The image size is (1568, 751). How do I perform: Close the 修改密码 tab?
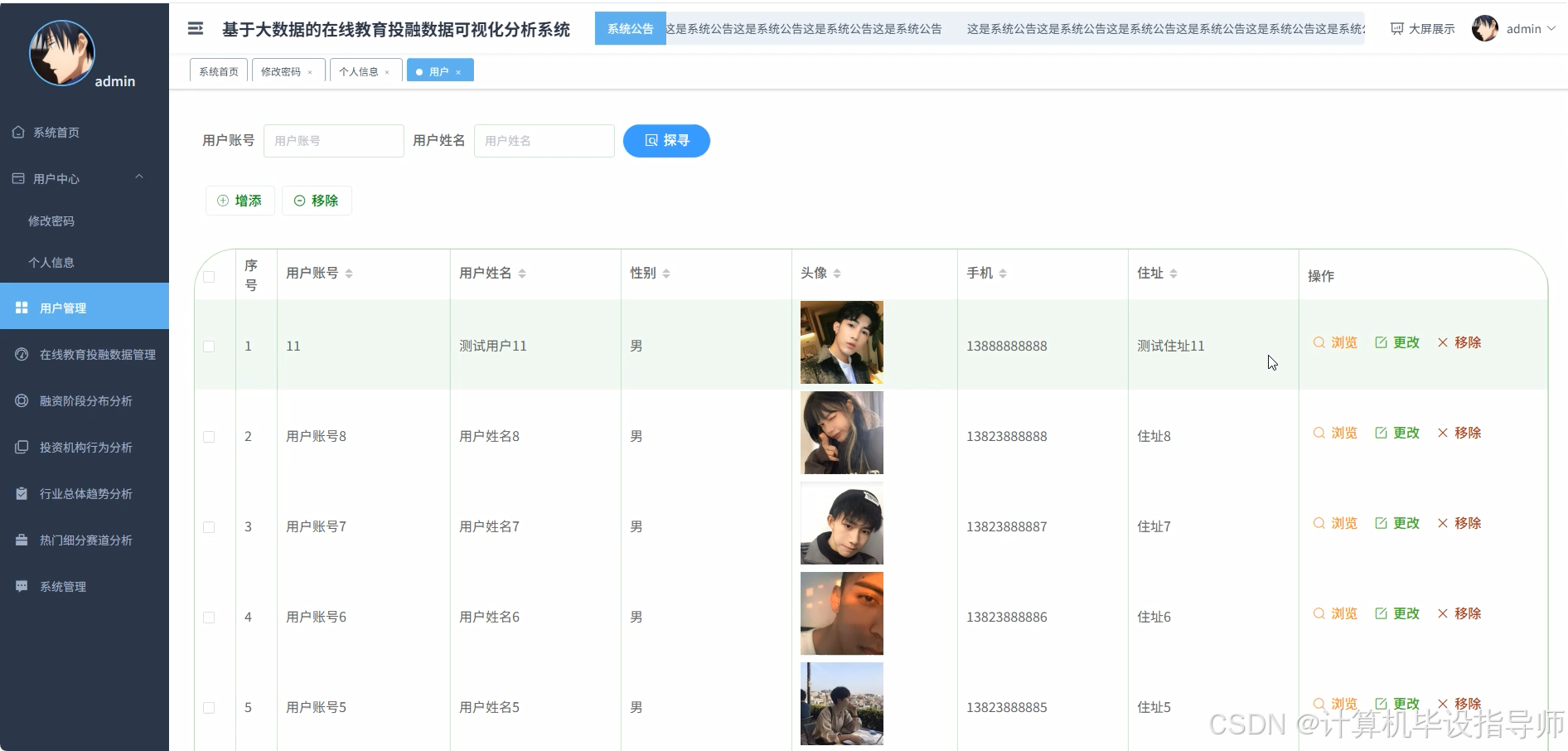pyautogui.click(x=310, y=72)
